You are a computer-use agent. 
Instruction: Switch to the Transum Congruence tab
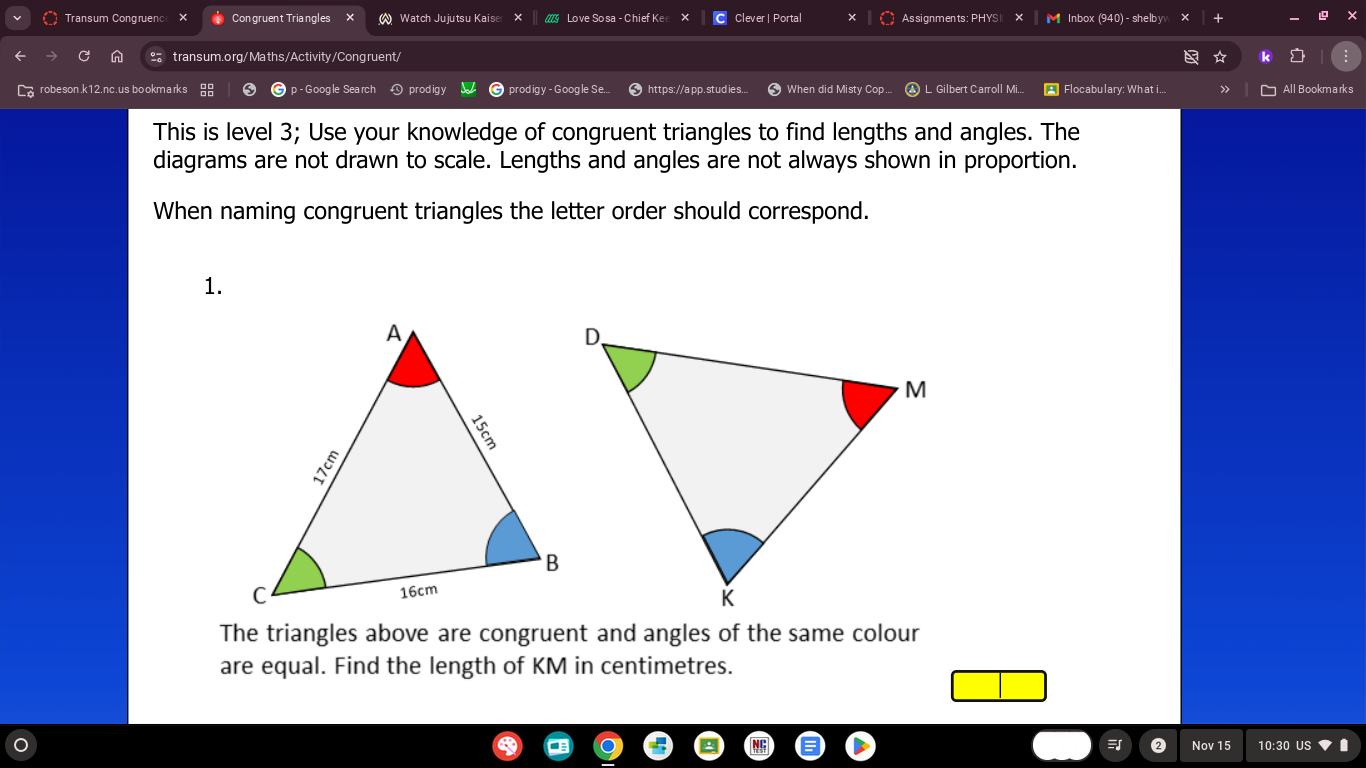tap(115, 18)
